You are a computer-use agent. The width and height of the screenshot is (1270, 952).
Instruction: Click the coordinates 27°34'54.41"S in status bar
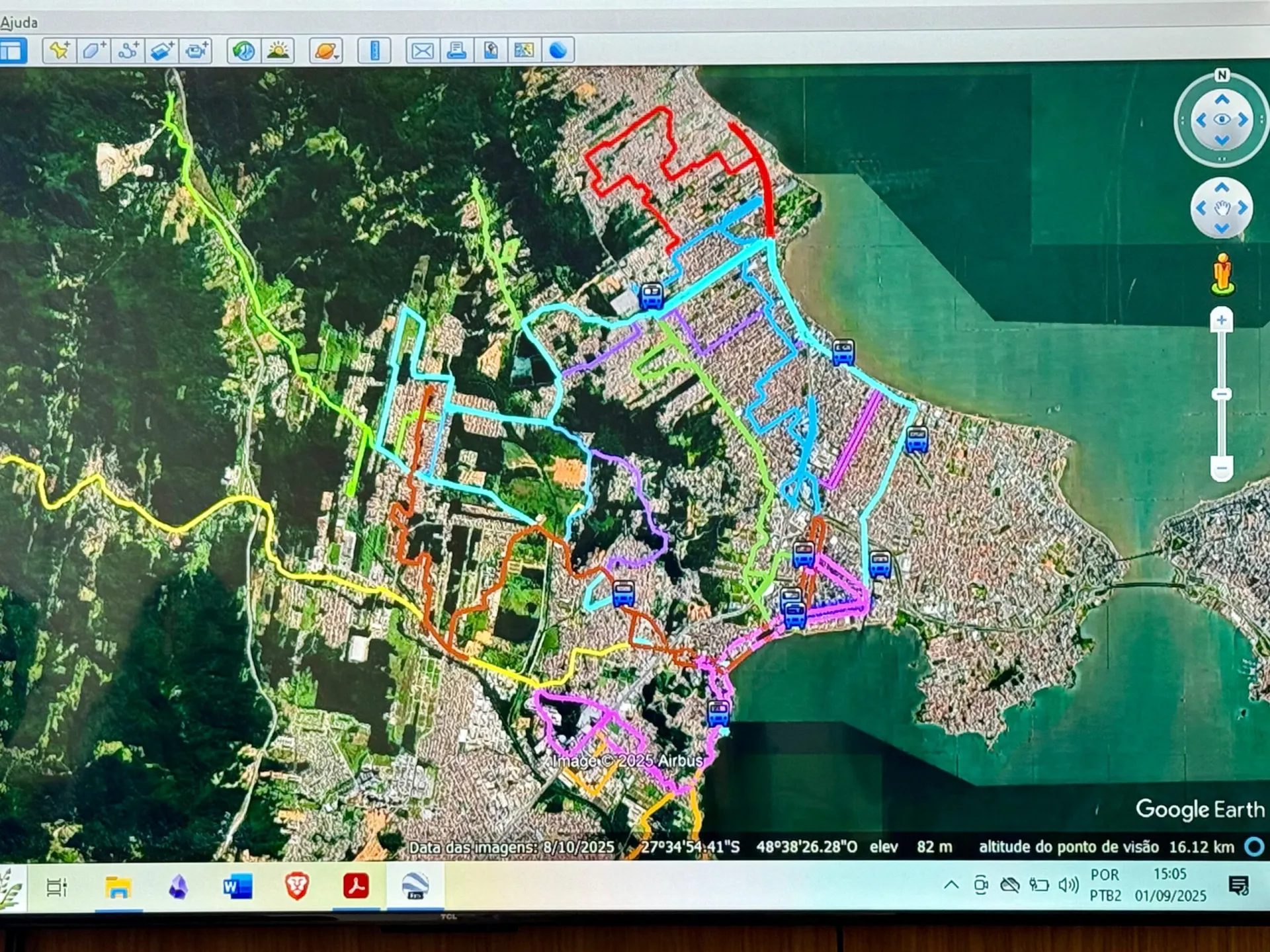pyautogui.click(x=690, y=848)
